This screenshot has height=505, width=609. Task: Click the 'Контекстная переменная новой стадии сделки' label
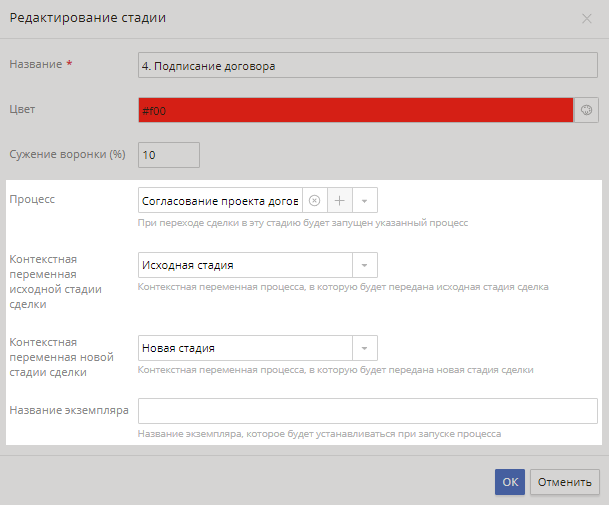[61, 357]
